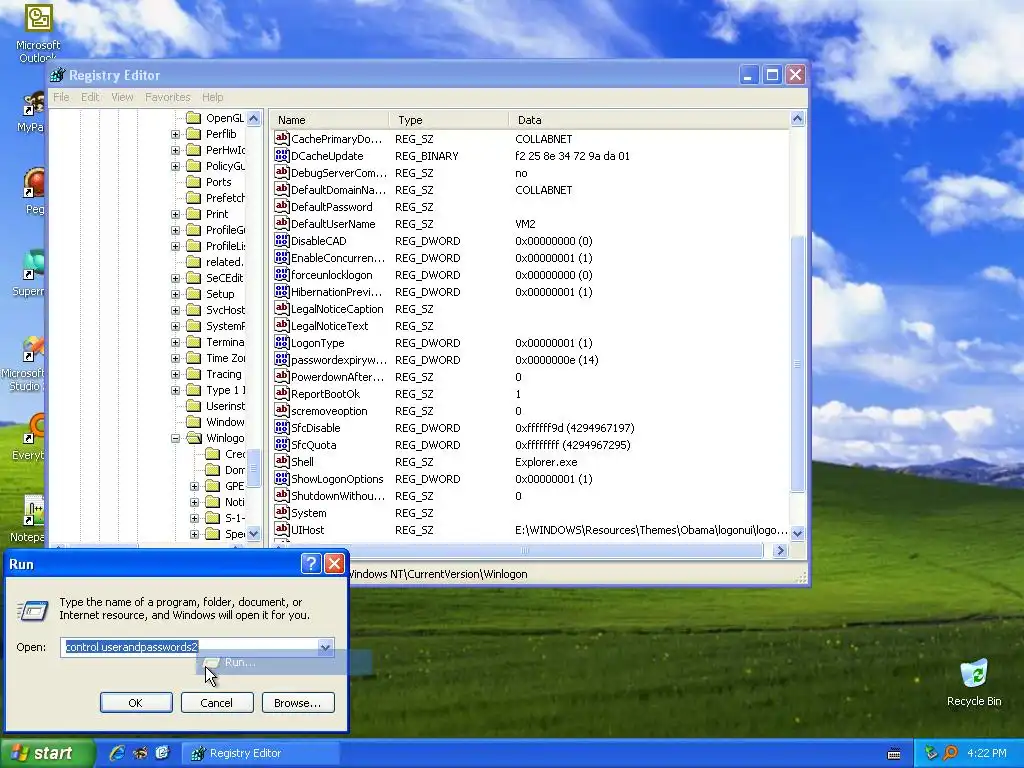
Task: Click the values list horizontal scrollbar thumb
Action: click(524, 551)
